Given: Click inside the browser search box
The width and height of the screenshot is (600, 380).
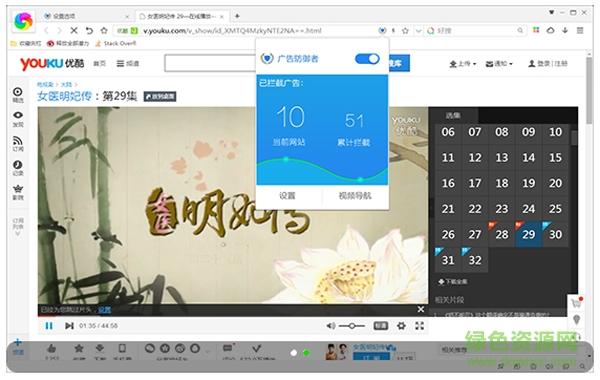Looking at the screenshot, I should [x=474, y=31].
